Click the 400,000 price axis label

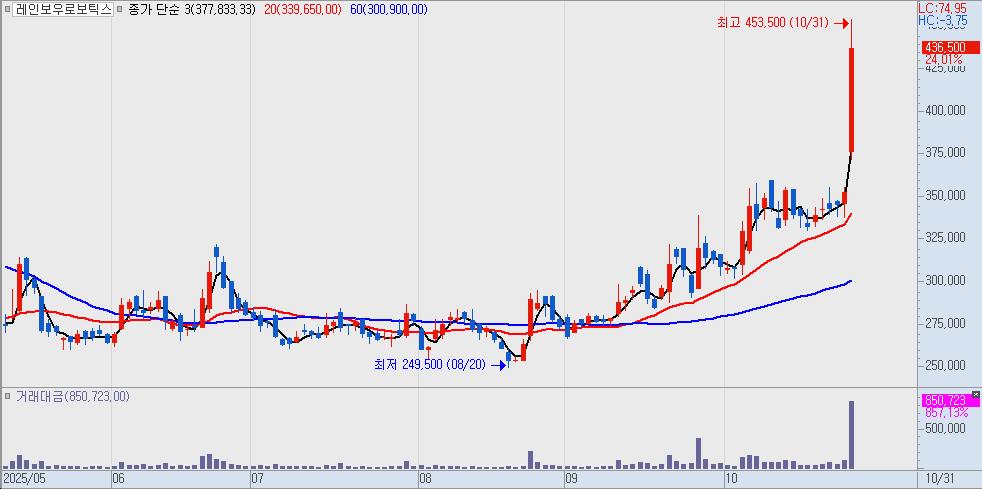944,111
